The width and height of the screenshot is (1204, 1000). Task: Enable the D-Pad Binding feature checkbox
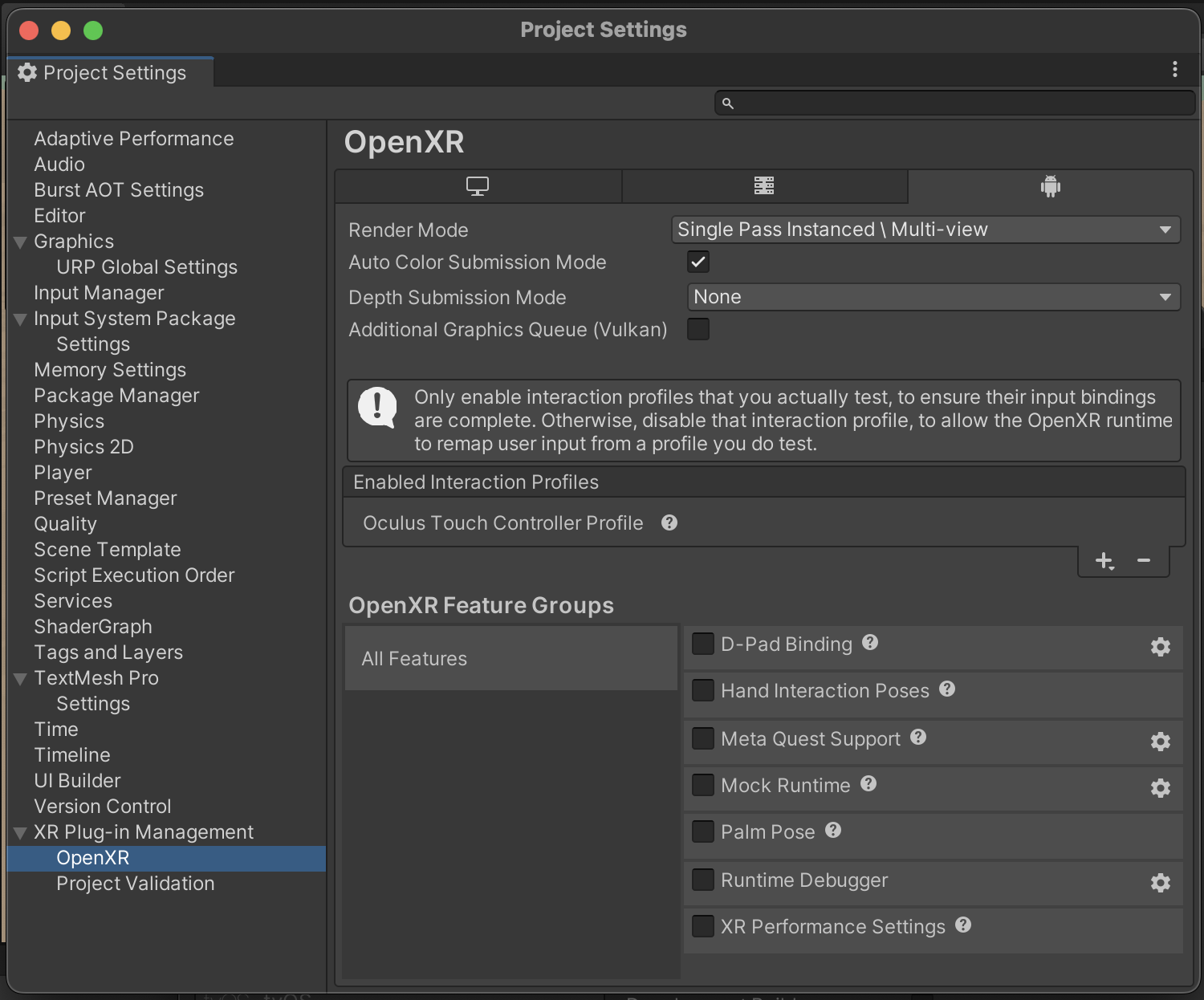pos(703,644)
